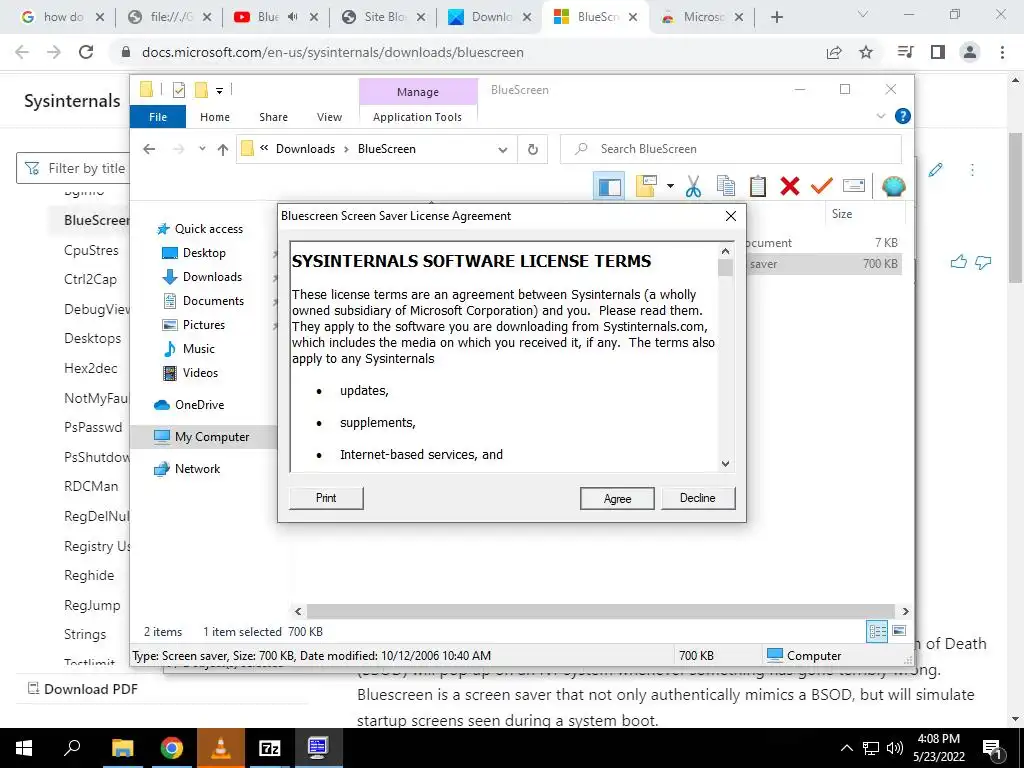The width and height of the screenshot is (1024, 768).
Task: Switch to details view icon
Action: coord(877,632)
